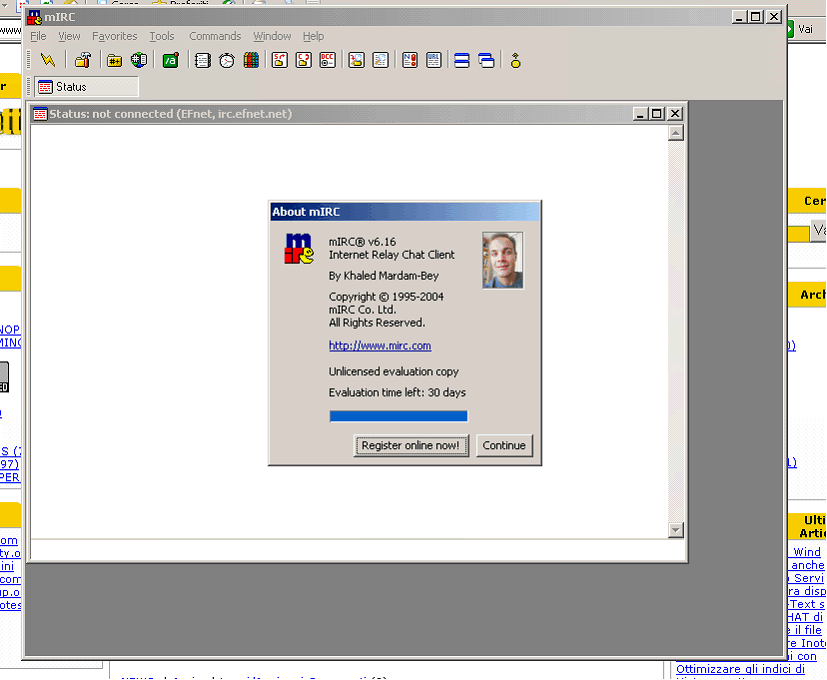Click the Status window scroll up arrow

coord(676,133)
